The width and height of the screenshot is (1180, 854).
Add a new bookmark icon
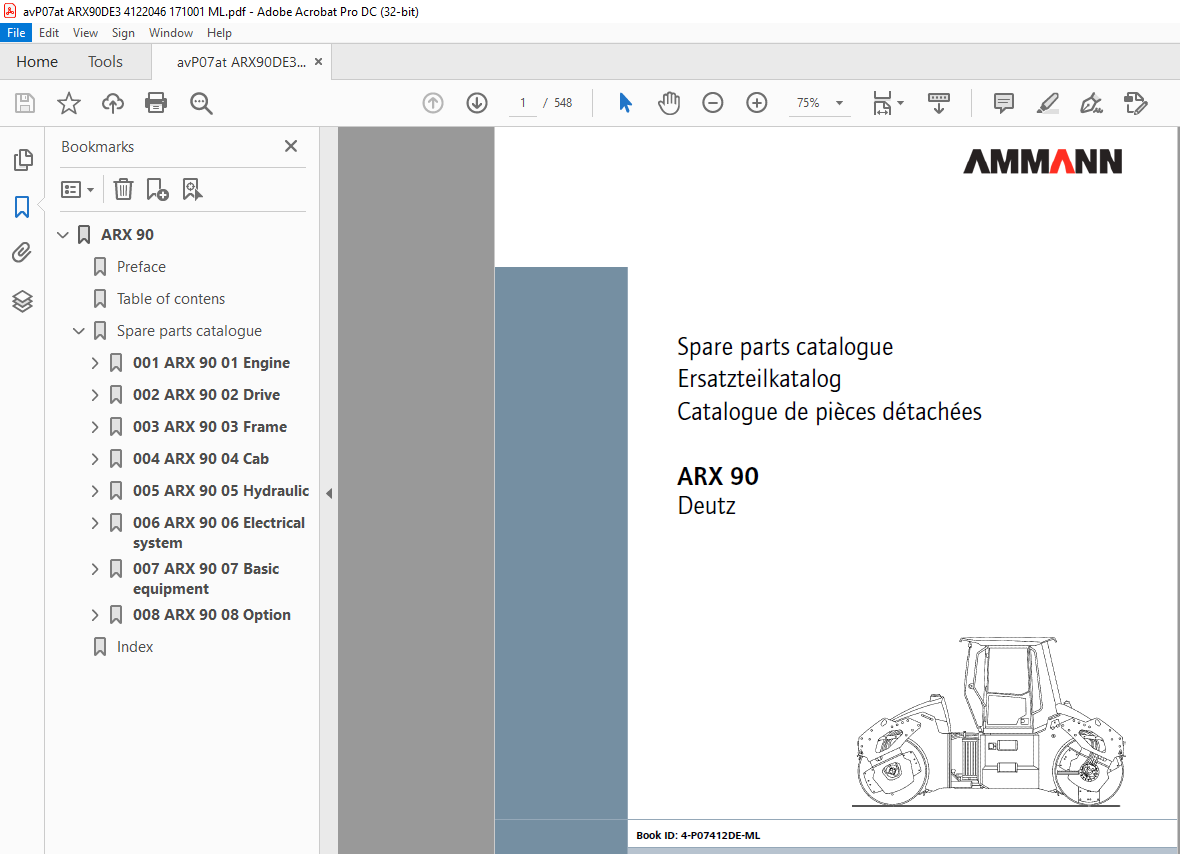click(x=157, y=190)
